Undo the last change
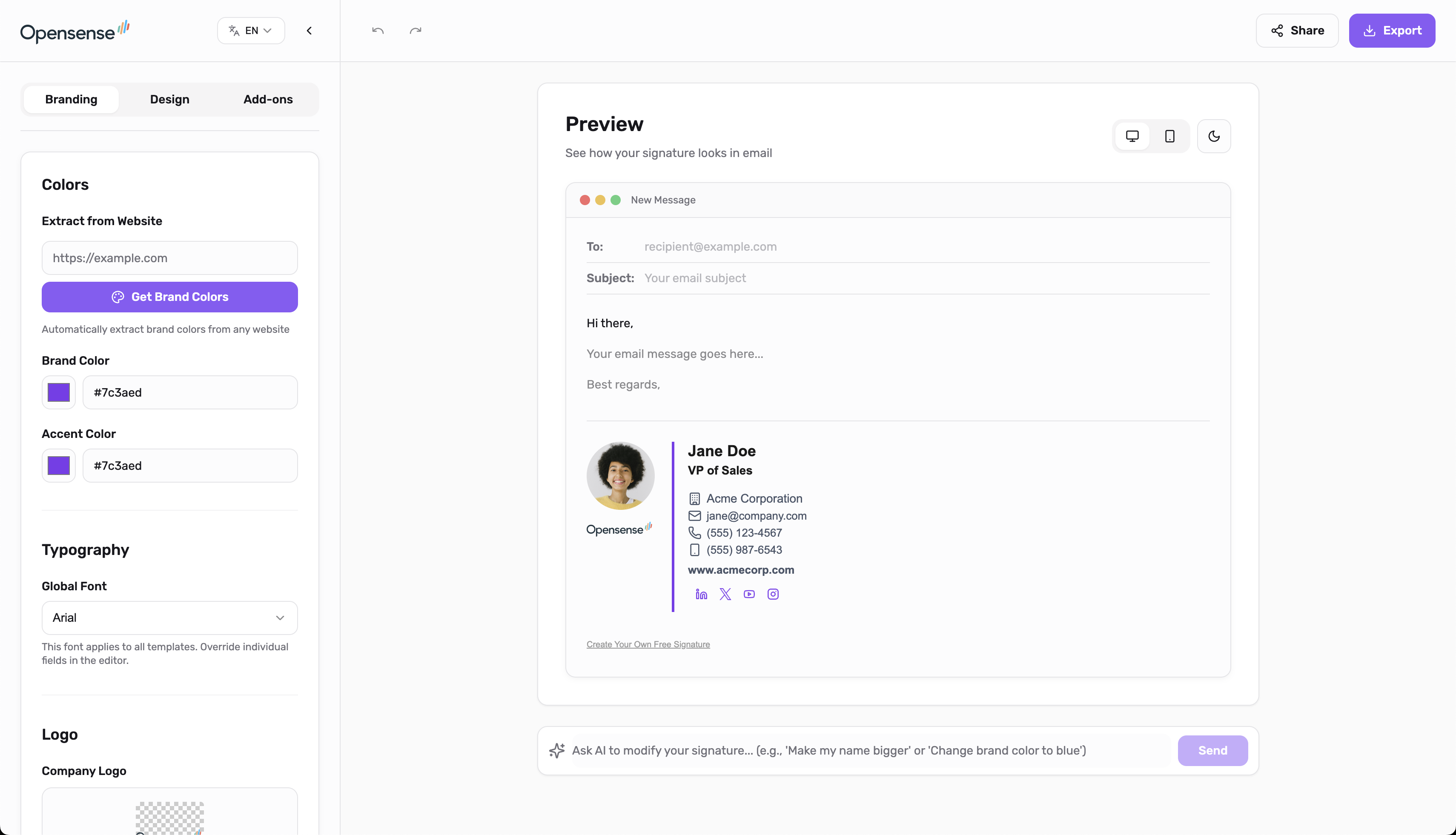 [x=378, y=30]
